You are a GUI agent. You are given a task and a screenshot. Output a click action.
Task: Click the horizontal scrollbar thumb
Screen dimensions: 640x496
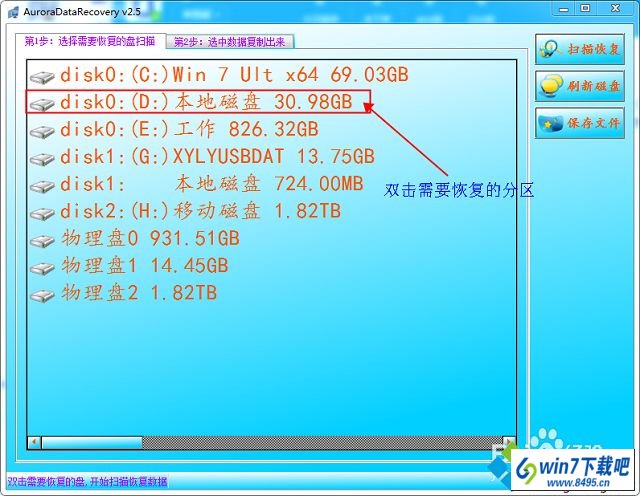point(92,443)
